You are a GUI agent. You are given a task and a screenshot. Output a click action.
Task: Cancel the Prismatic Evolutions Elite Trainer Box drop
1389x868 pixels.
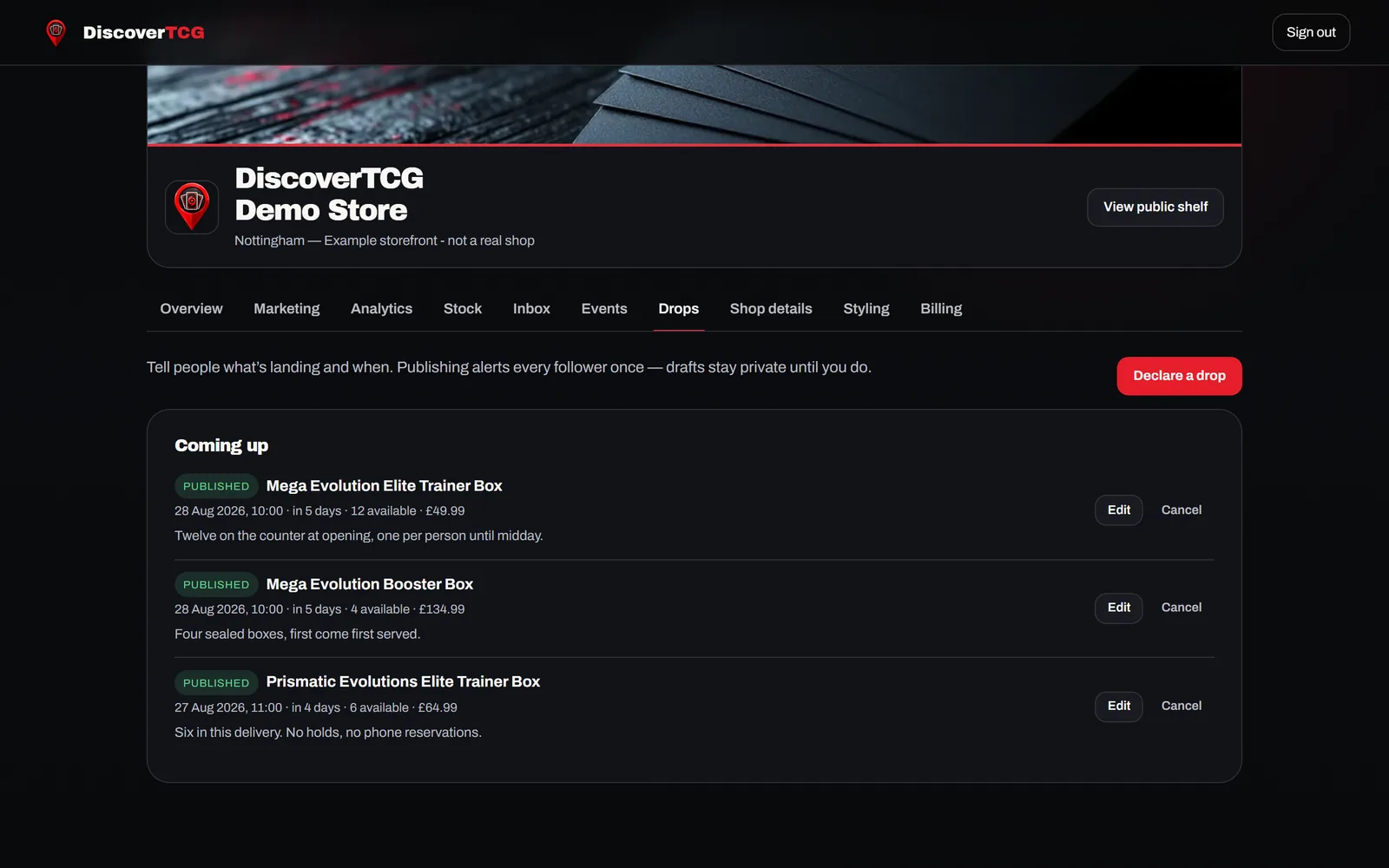point(1182,707)
